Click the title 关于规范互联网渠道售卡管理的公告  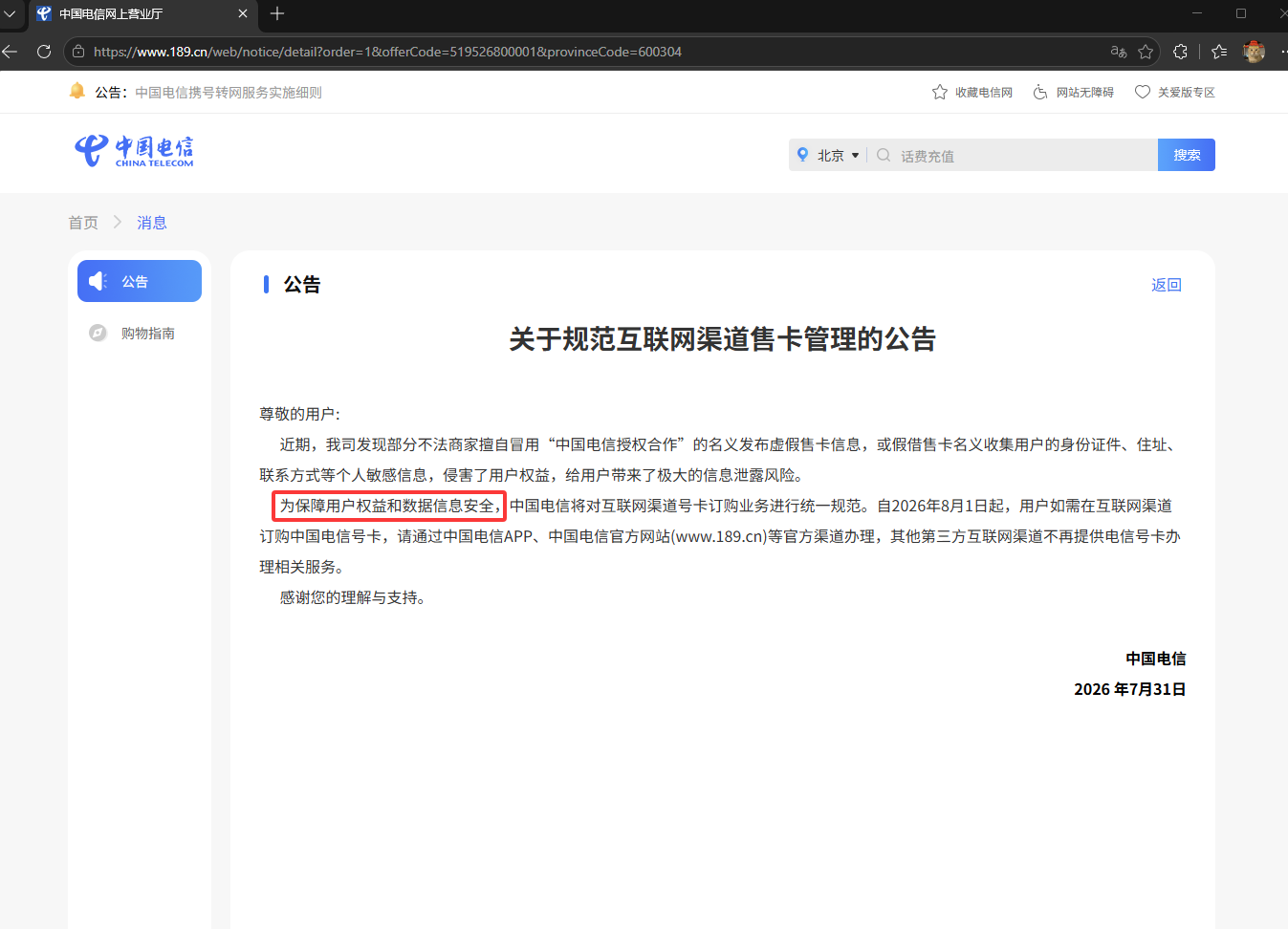click(722, 339)
